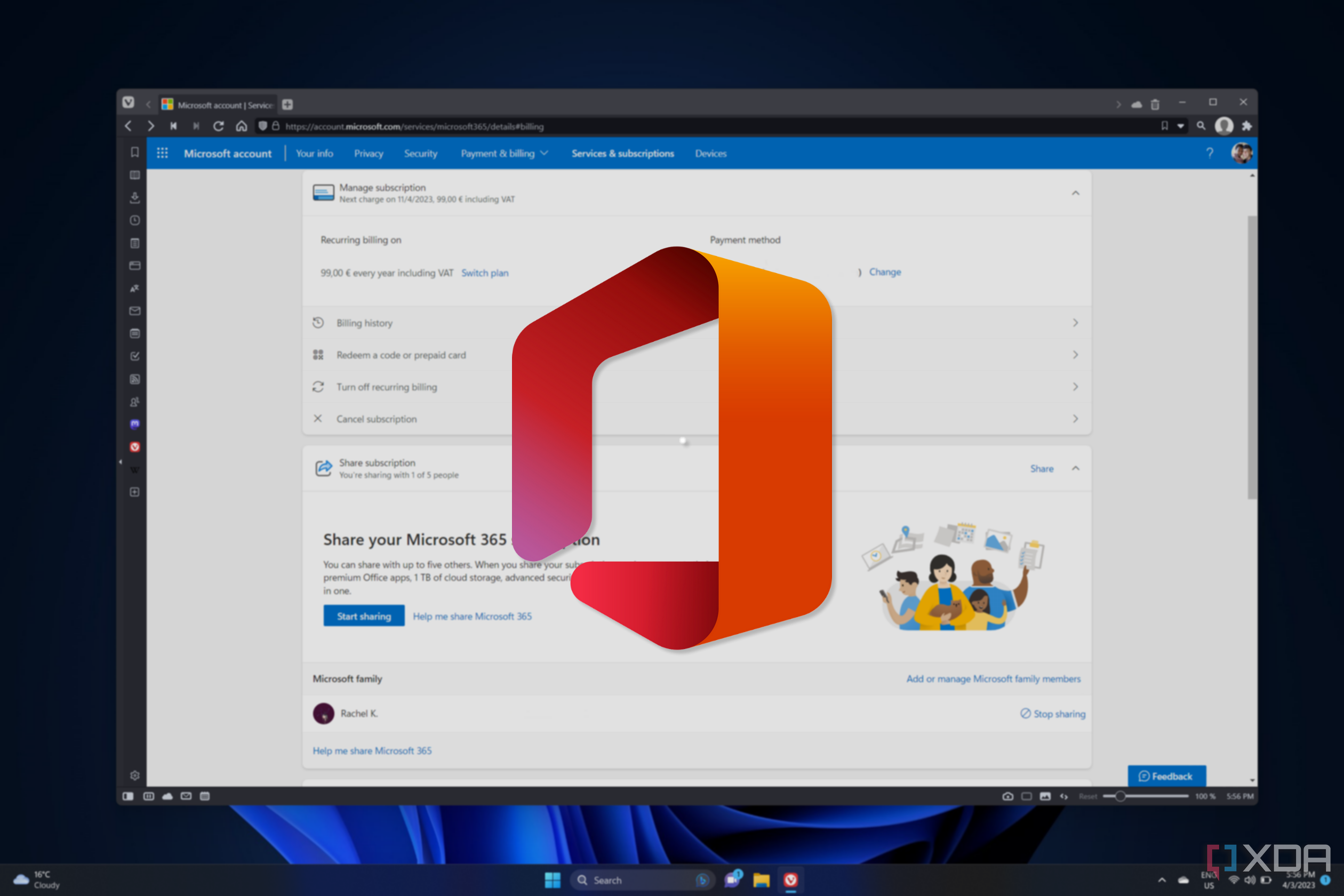Click the Devices menu item
Screen dimensions: 1344x896
point(711,153)
